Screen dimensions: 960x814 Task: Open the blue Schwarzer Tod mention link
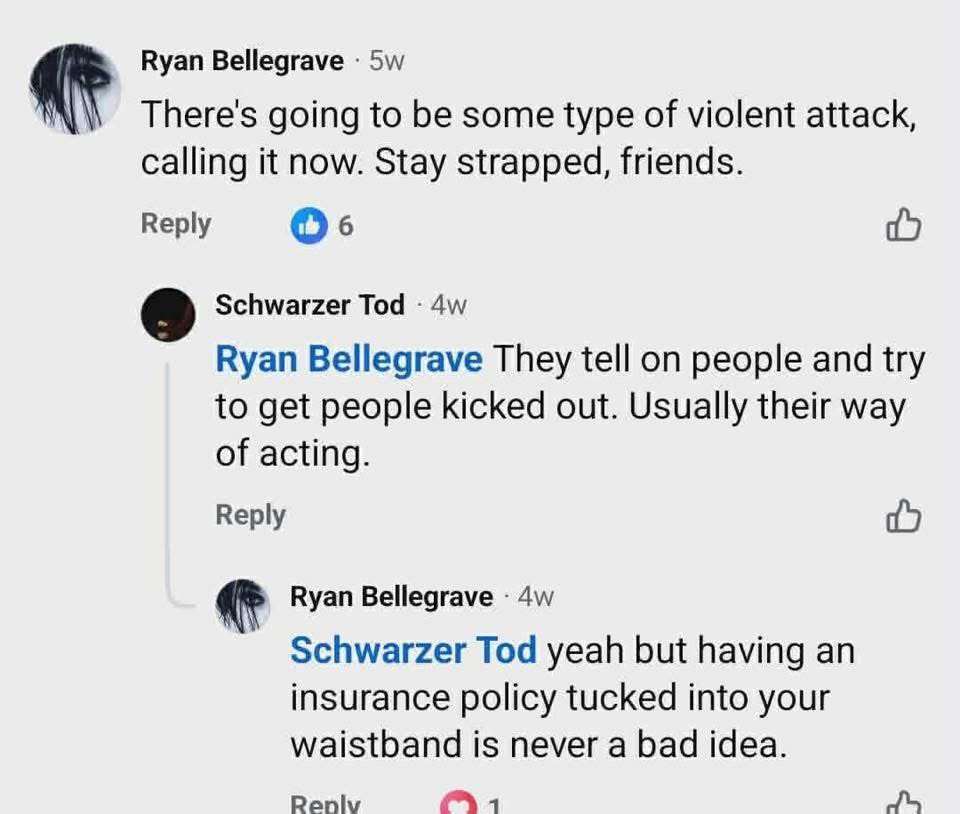pos(414,651)
